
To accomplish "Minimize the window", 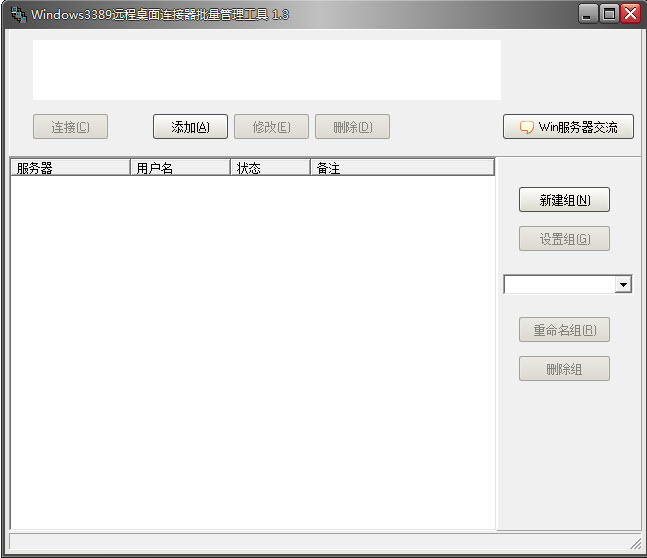I will [x=588, y=14].
